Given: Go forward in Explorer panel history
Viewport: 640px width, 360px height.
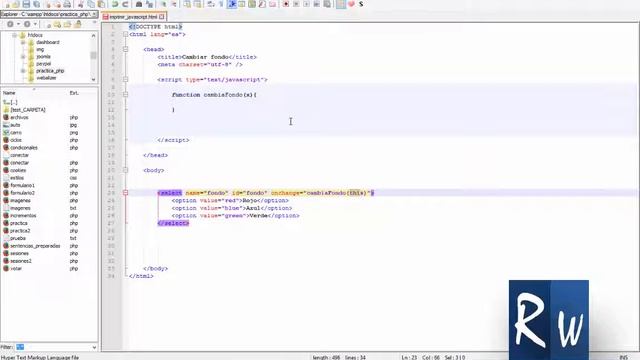Looking at the screenshot, I should (27, 24).
